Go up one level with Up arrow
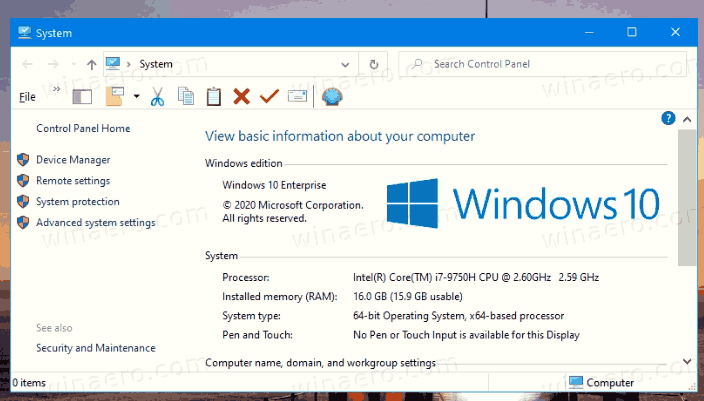The image size is (704, 401). pyautogui.click(x=92, y=65)
